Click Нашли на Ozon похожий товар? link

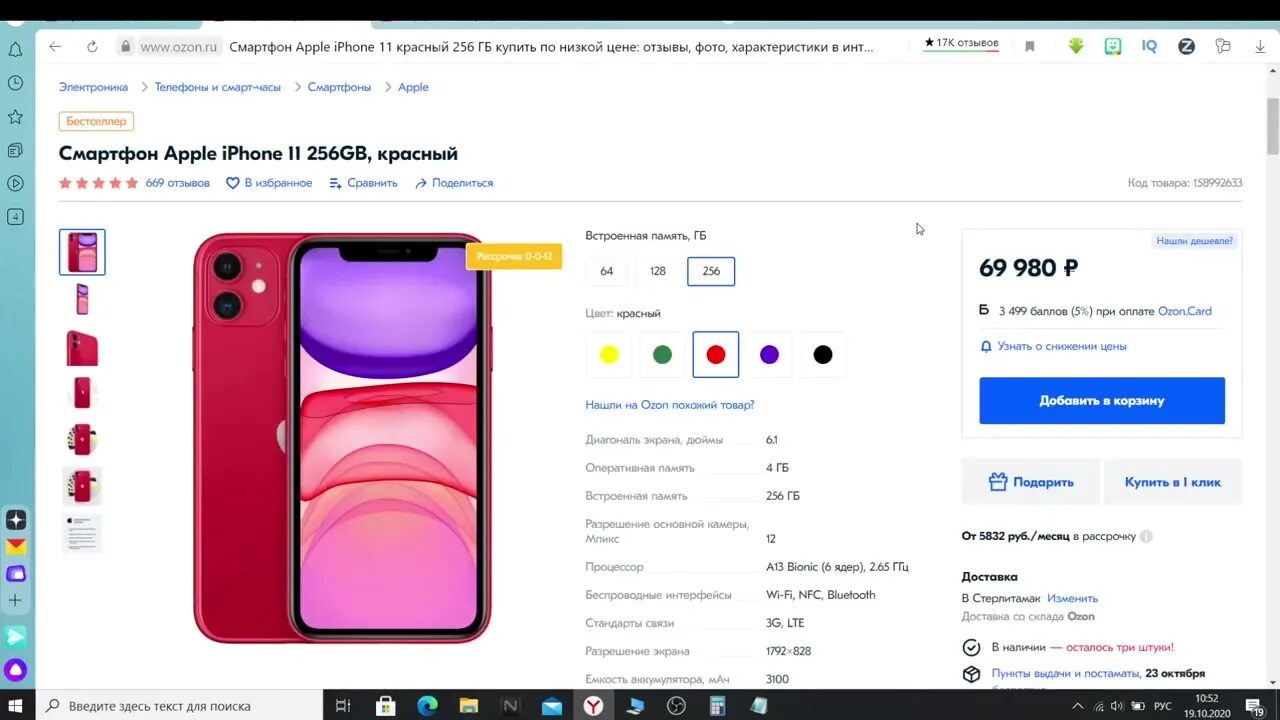pyautogui.click(x=670, y=405)
